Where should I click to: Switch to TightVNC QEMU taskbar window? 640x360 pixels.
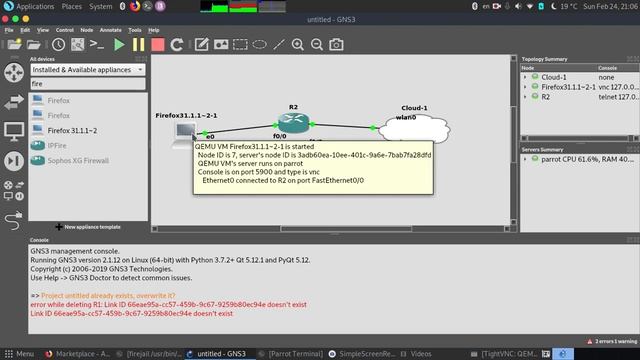[504, 354]
